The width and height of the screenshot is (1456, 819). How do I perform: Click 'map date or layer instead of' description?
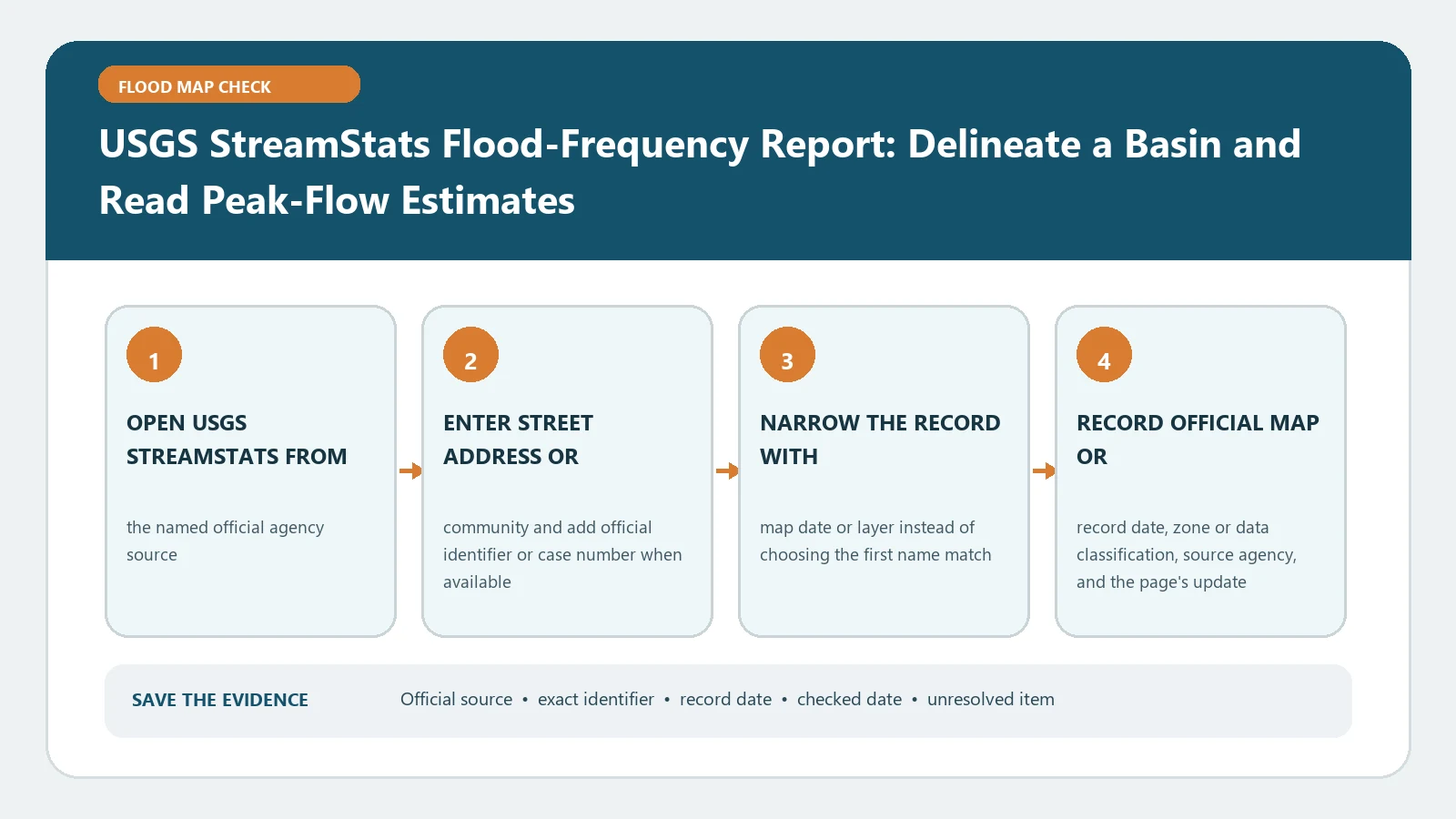pyautogui.click(x=875, y=541)
